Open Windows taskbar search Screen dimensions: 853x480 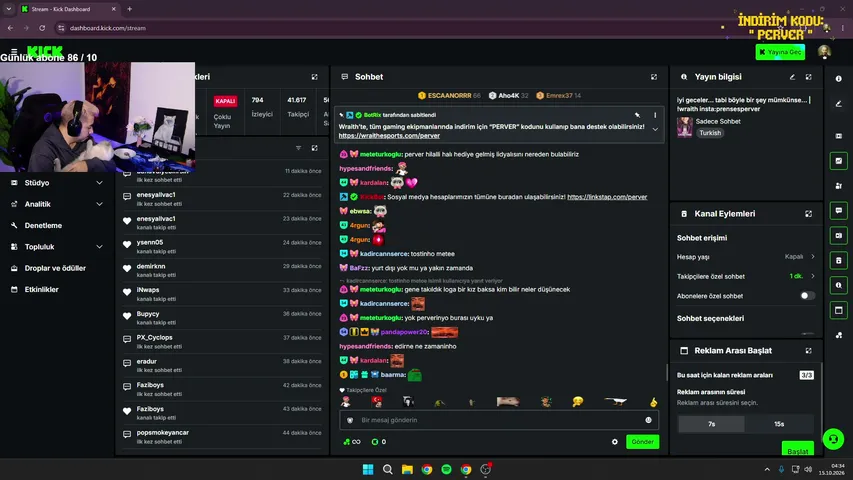(x=388, y=469)
